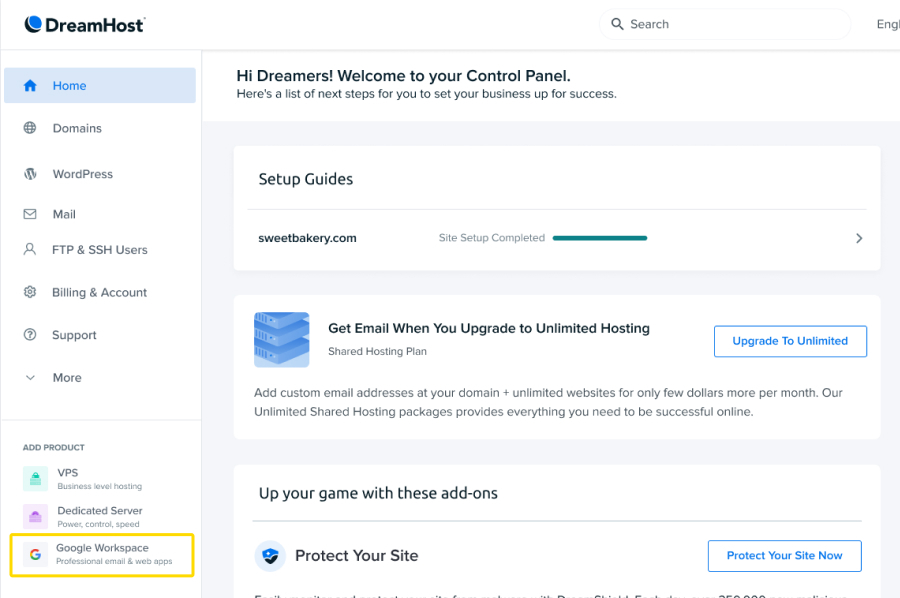Expand the sweetbakery.com setup guide chevron
This screenshot has height=598, width=900.
coord(859,239)
